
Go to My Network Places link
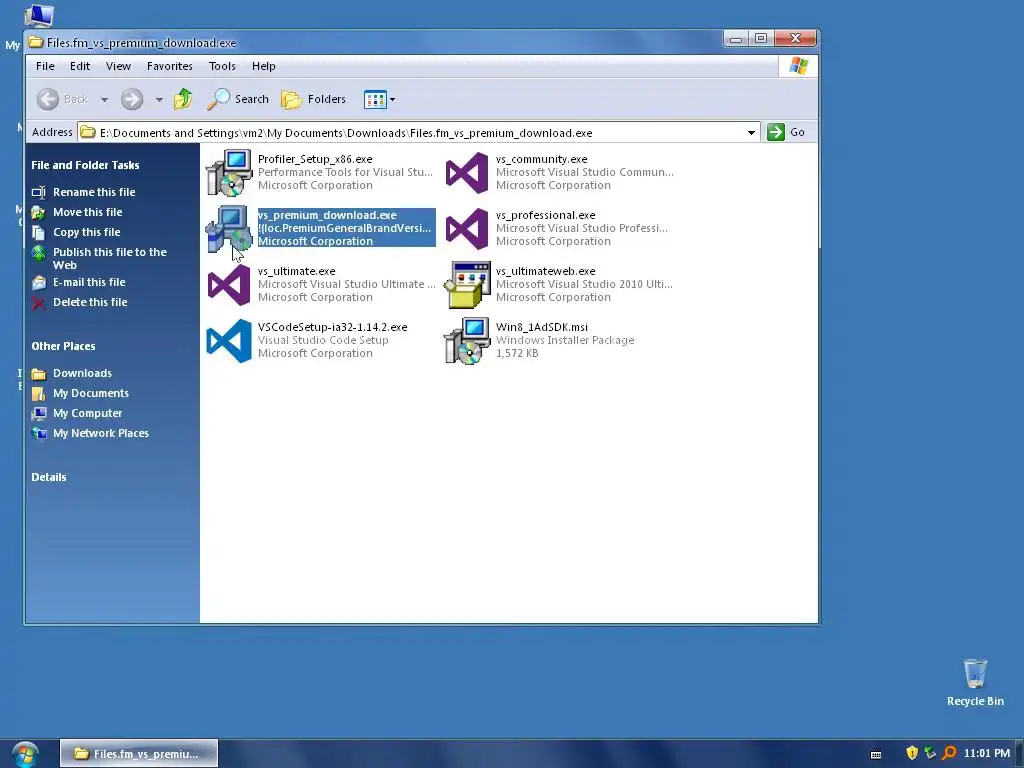[101, 434]
